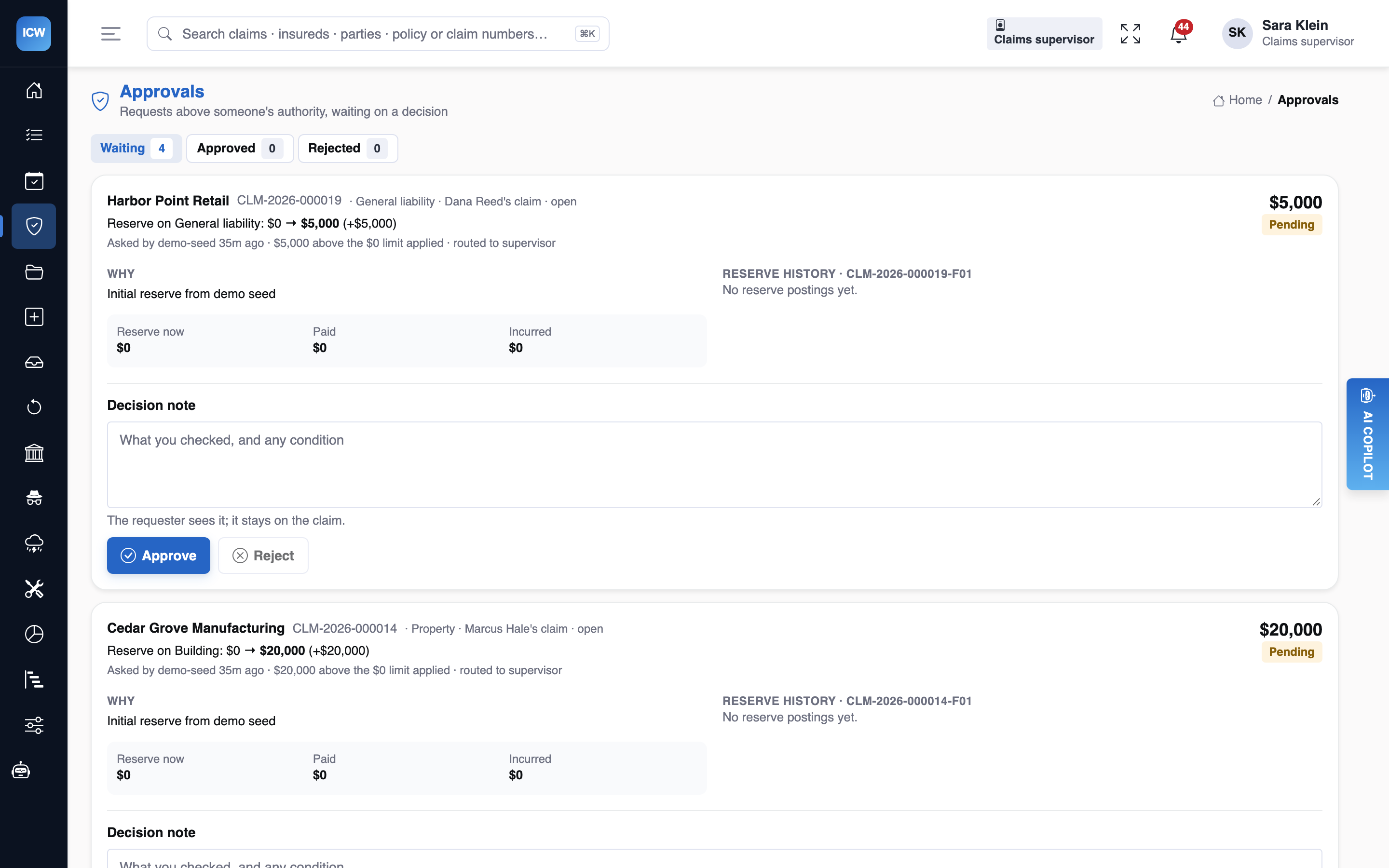Click the circular refresh arrow sidebar icon
The width and height of the screenshot is (1389, 868).
click(x=34, y=407)
